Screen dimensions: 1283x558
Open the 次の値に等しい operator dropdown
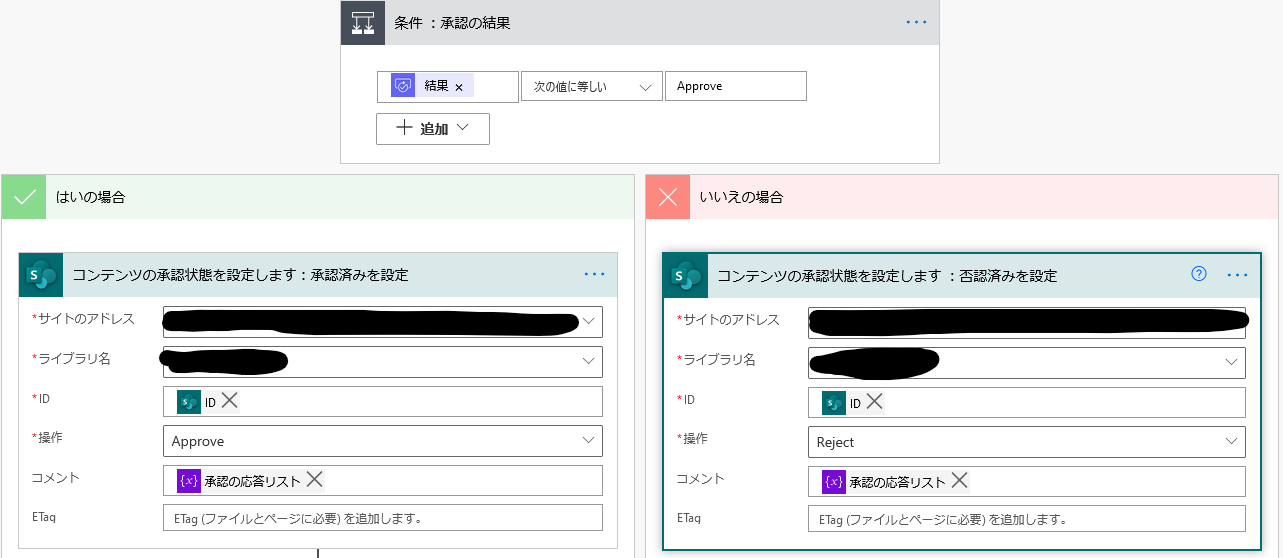(592, 87)
